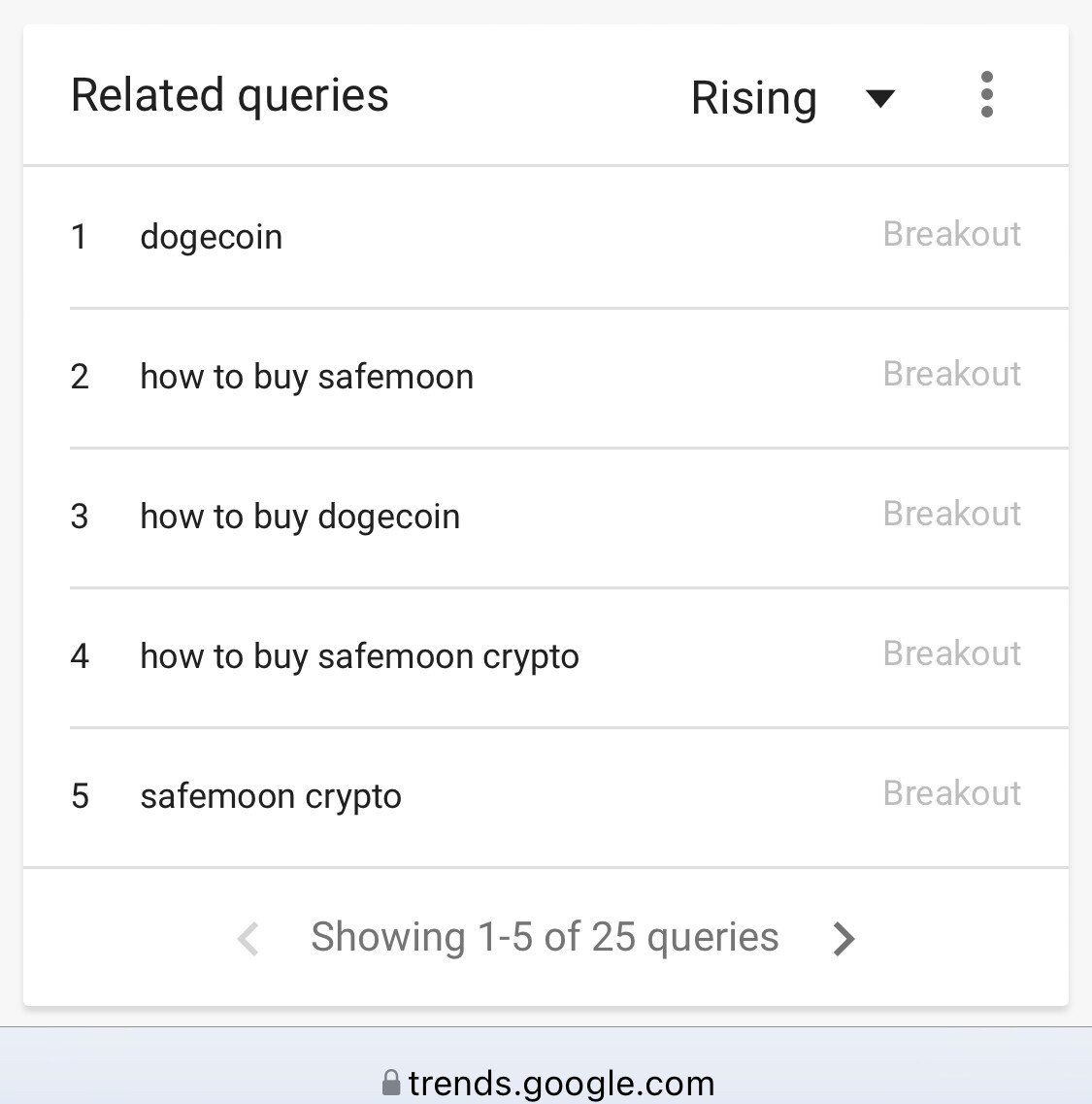Click the Rising sort label

point(754,98)
